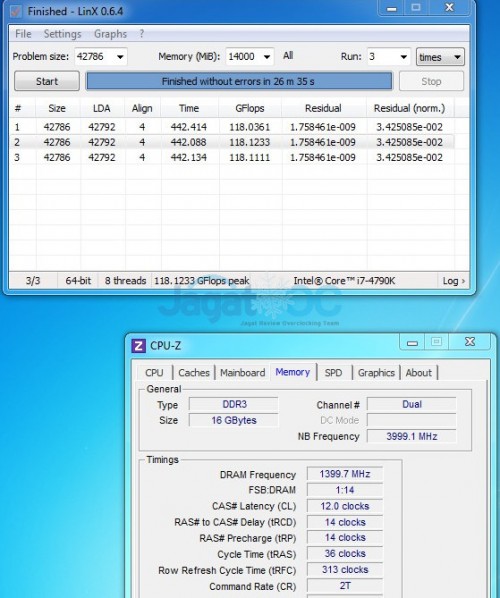500x598 pixels.
Task: Click the LinX title bar app icon
Action: [15, 11]
